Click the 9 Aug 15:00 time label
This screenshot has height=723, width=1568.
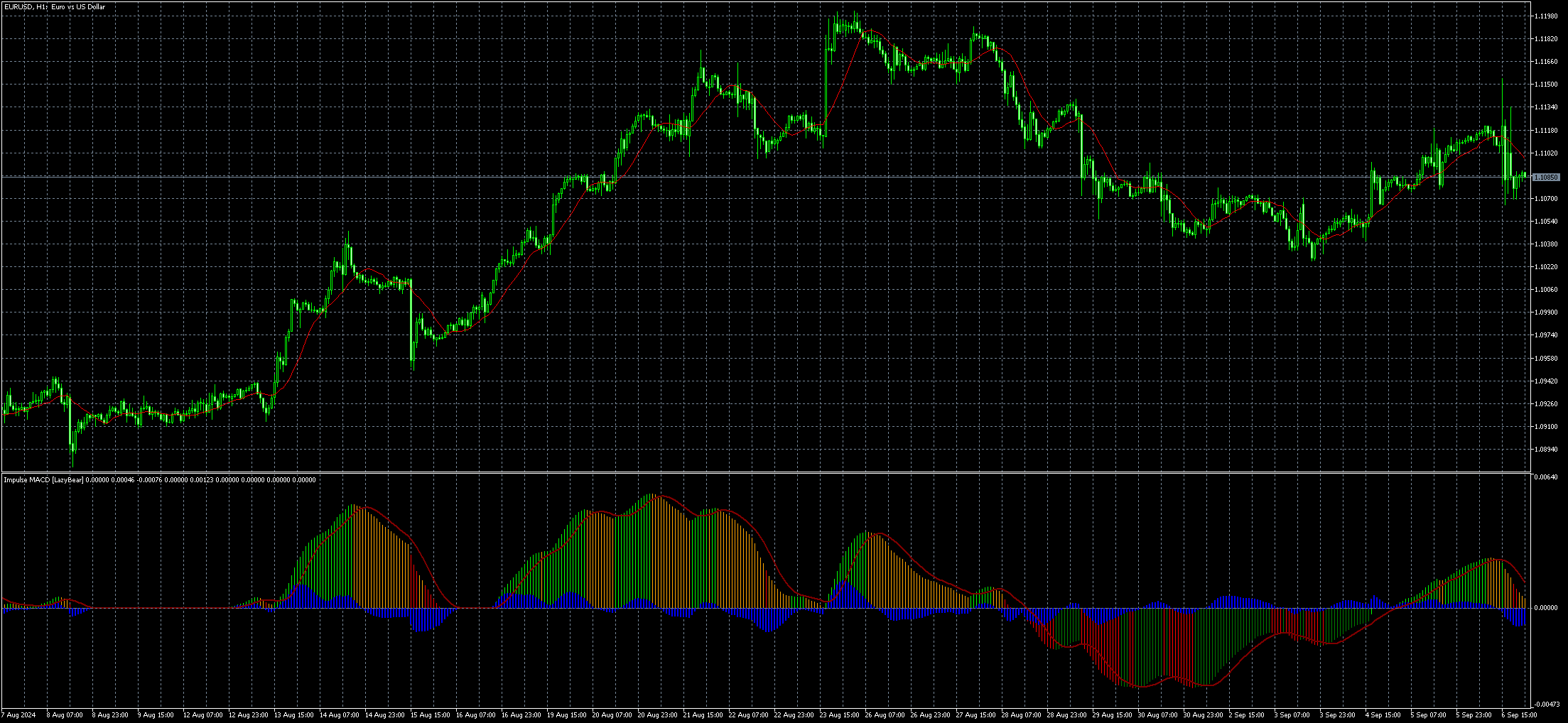click(x=156, y=715)
